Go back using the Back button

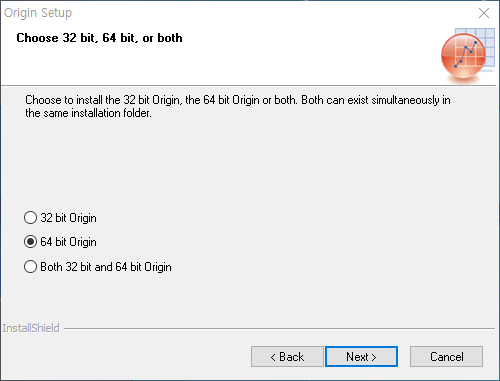pyautogui.click(x=287, y=357)
